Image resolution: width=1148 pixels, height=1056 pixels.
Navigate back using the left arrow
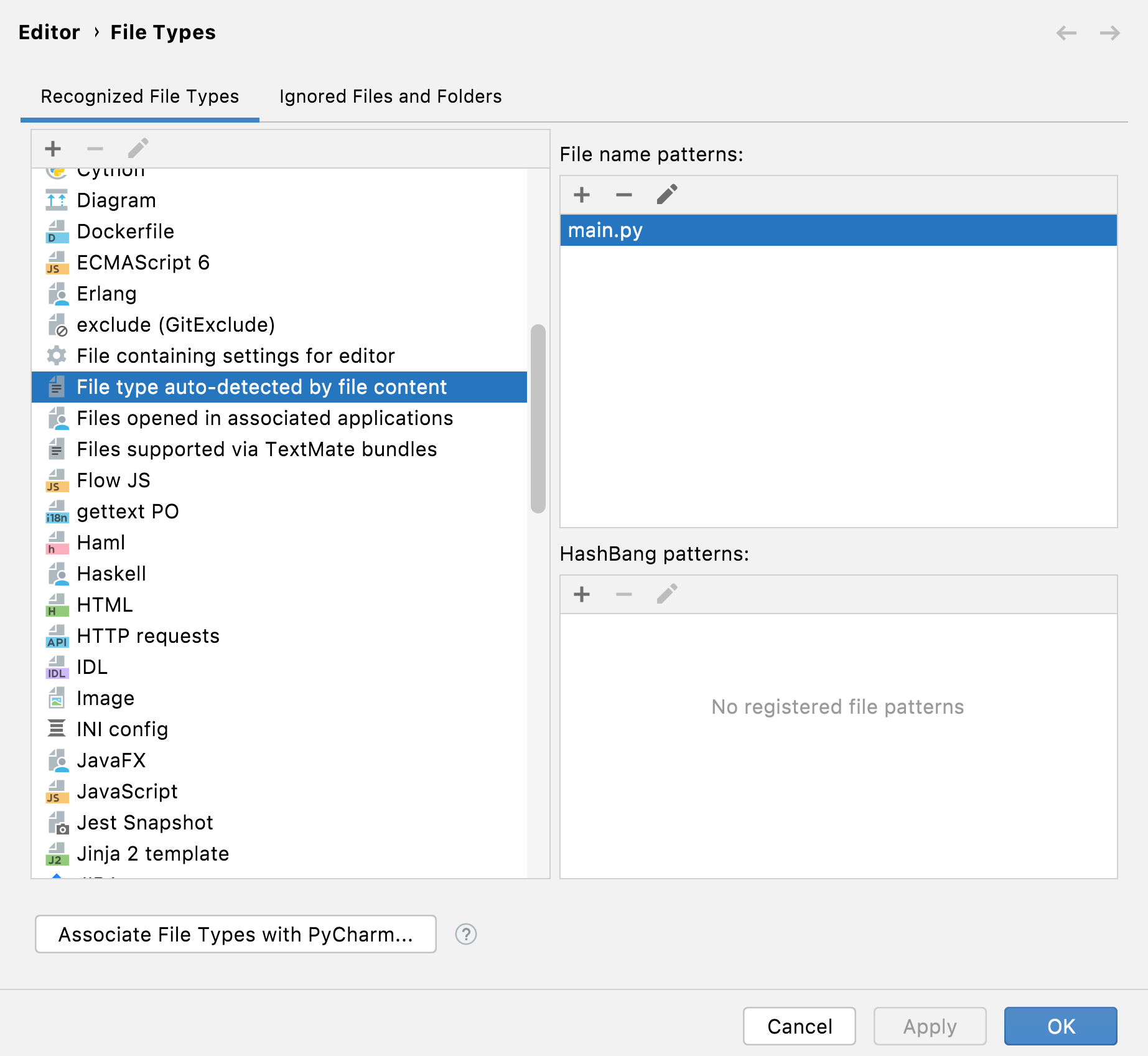[x=1066, y=32]
